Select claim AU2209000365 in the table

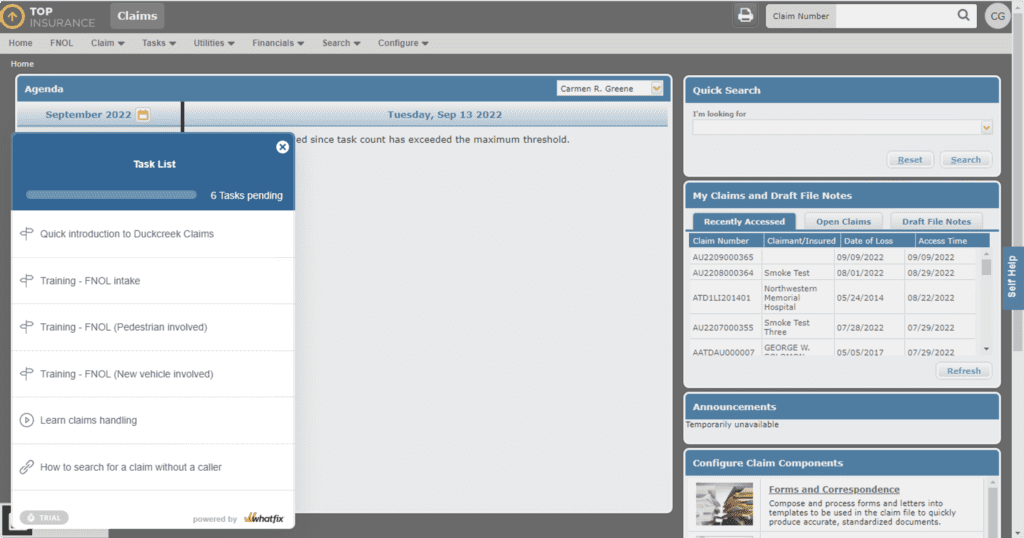point(723,257)
